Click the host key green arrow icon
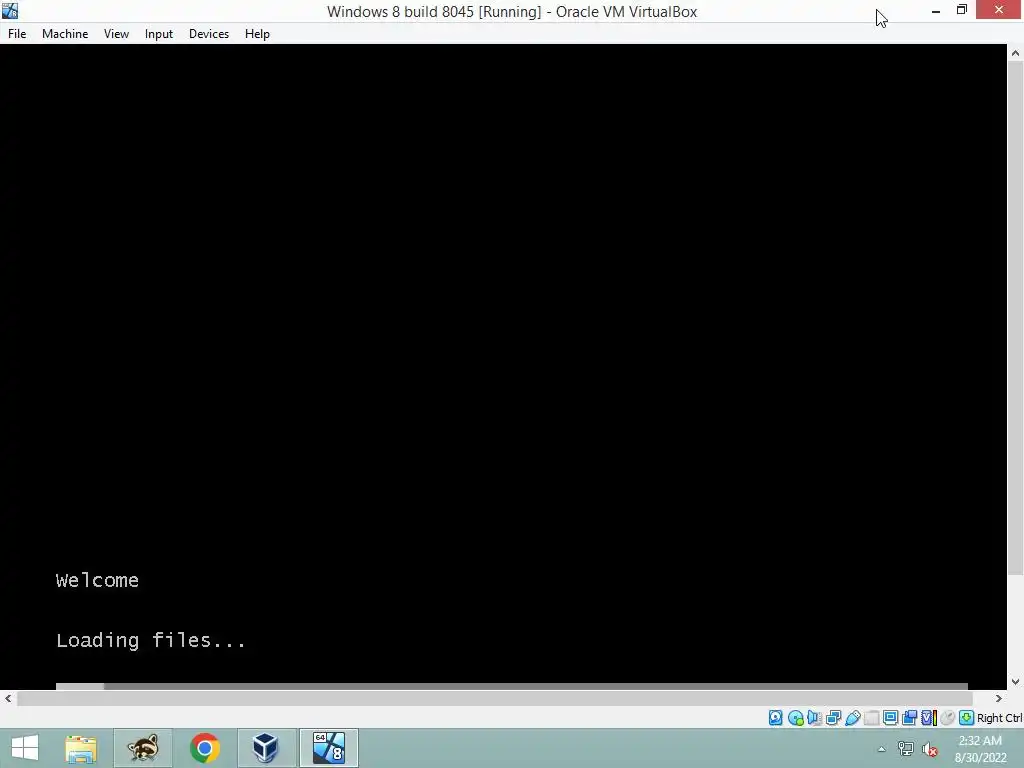The width and height of the screenshot is (1024, 768). click(967, 718)
